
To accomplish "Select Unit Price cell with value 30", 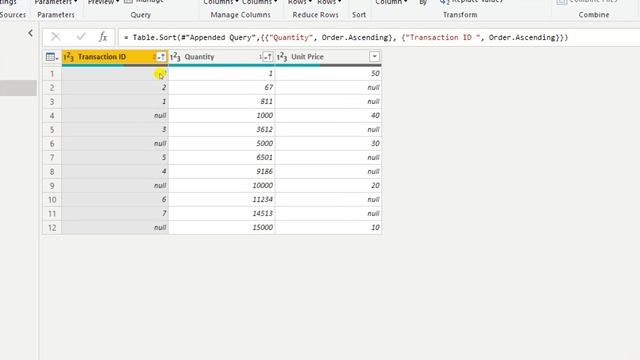I will point(328,144).
